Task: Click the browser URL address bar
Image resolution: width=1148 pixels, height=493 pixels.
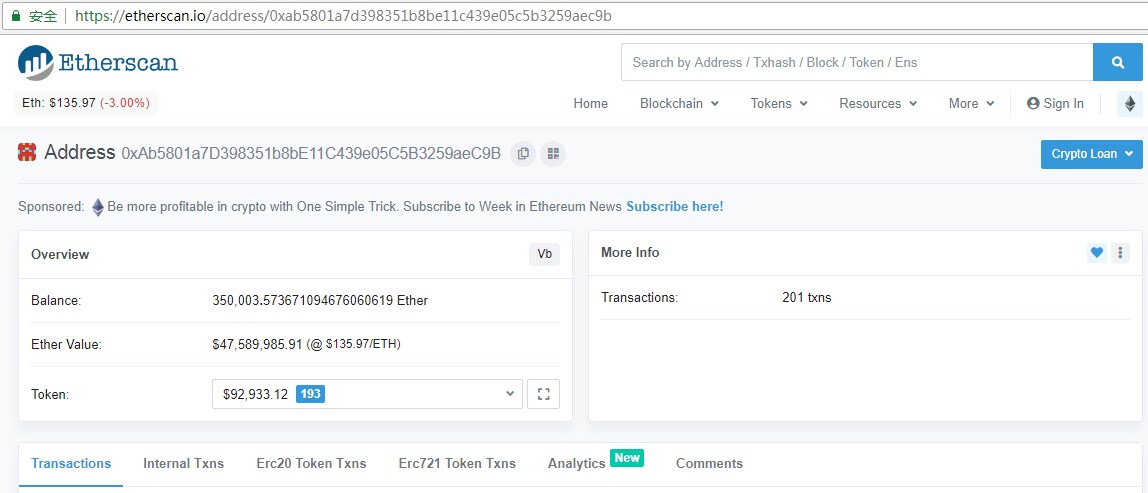Action: pyautogui.click(x=574, y=15)
